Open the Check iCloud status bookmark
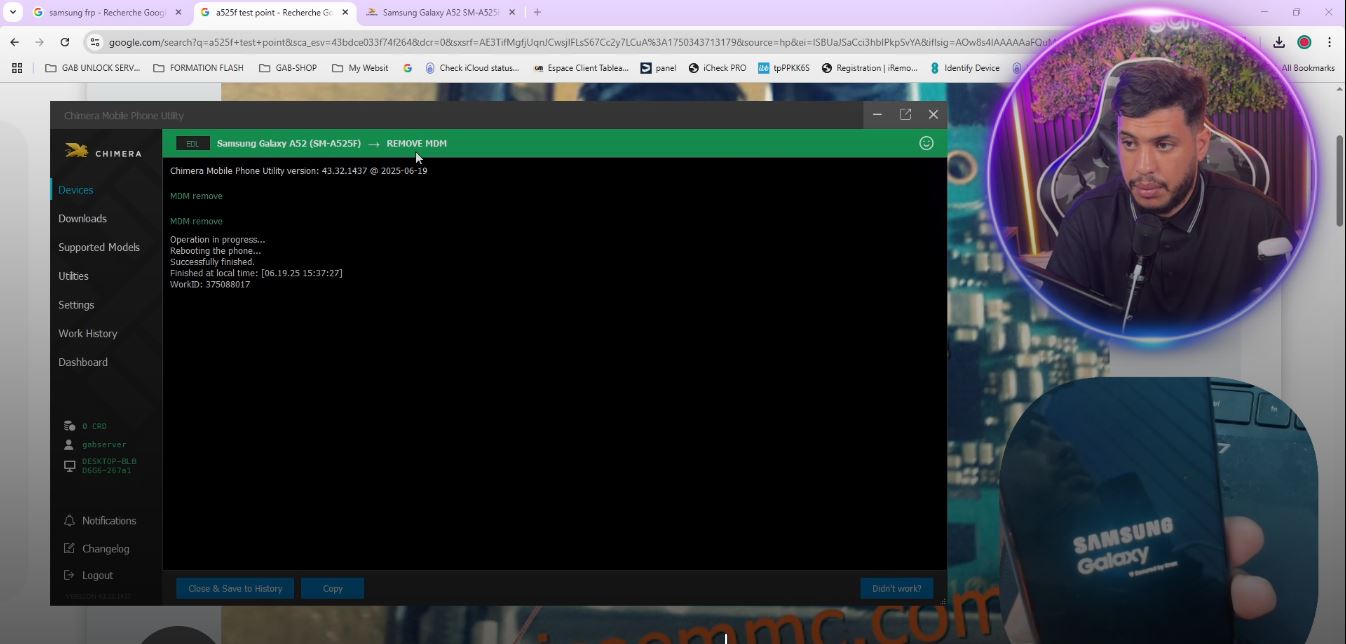Viewport: 1346px width, 644px height. 472,68
